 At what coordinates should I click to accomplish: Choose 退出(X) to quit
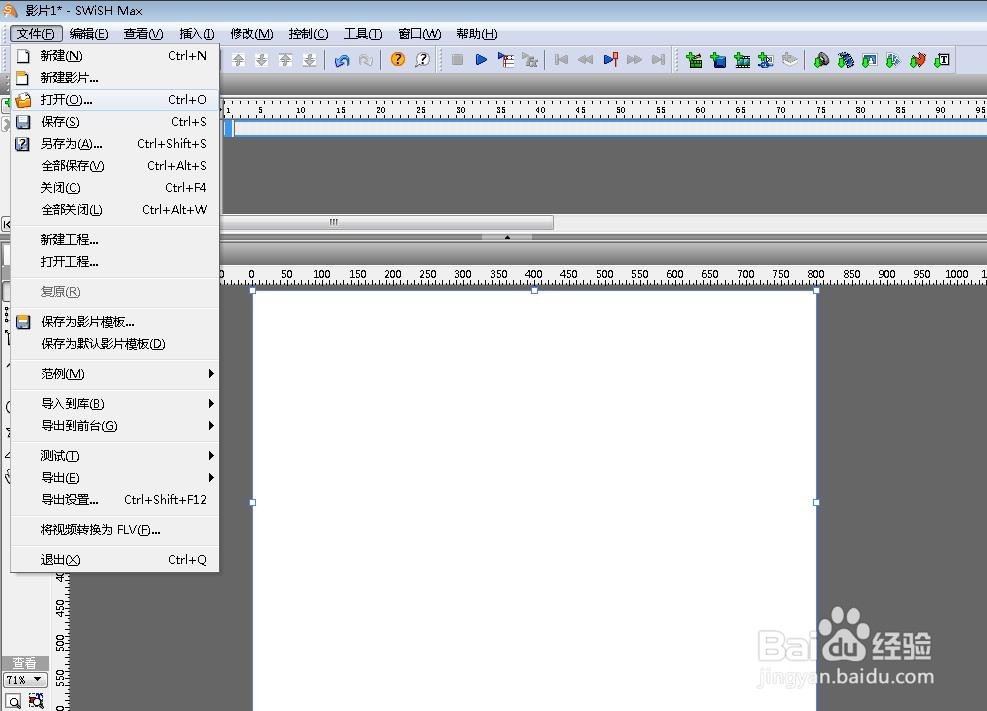(x=115, y=560)
